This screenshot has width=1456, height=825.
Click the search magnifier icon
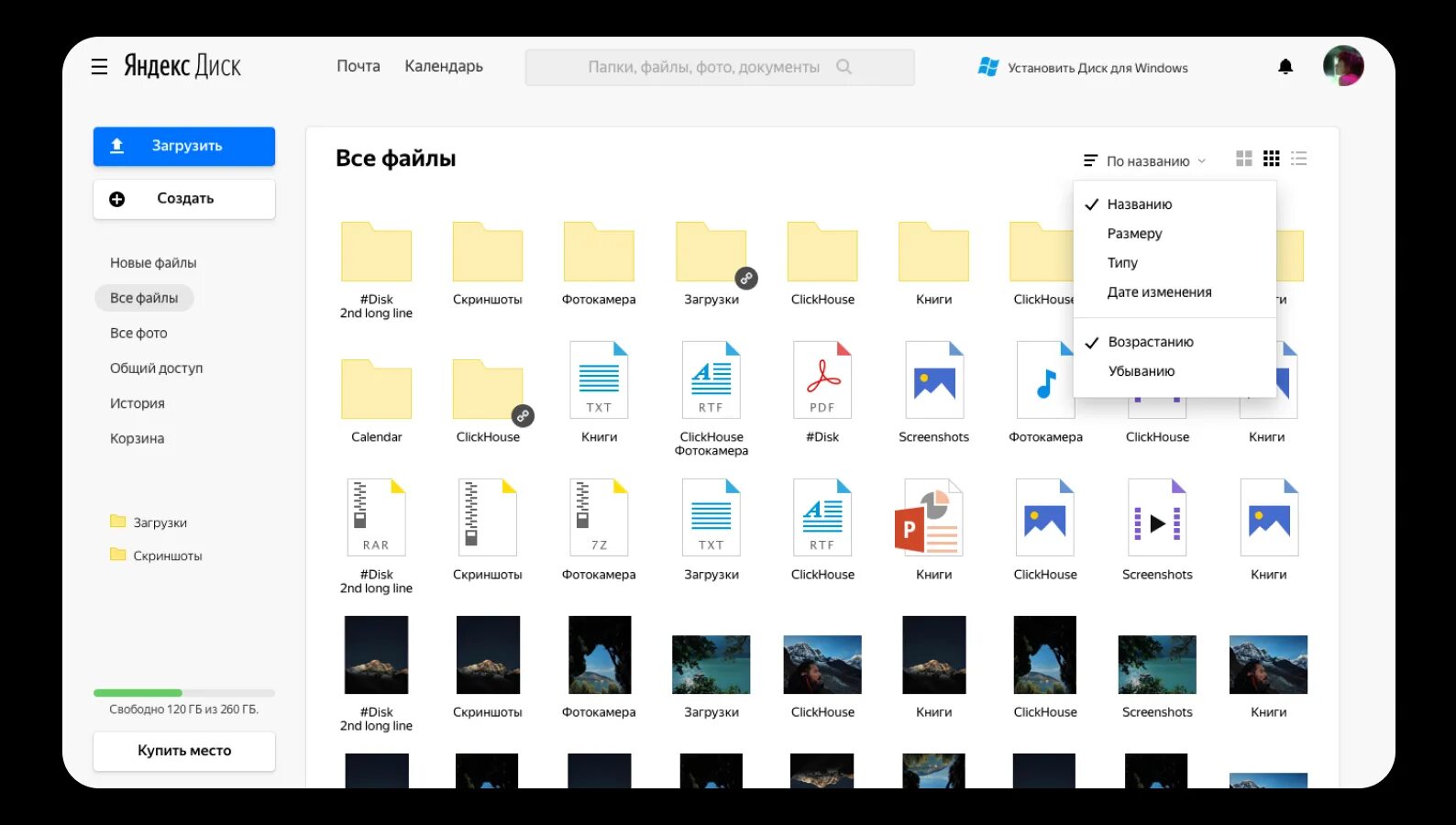click(844, 67)
